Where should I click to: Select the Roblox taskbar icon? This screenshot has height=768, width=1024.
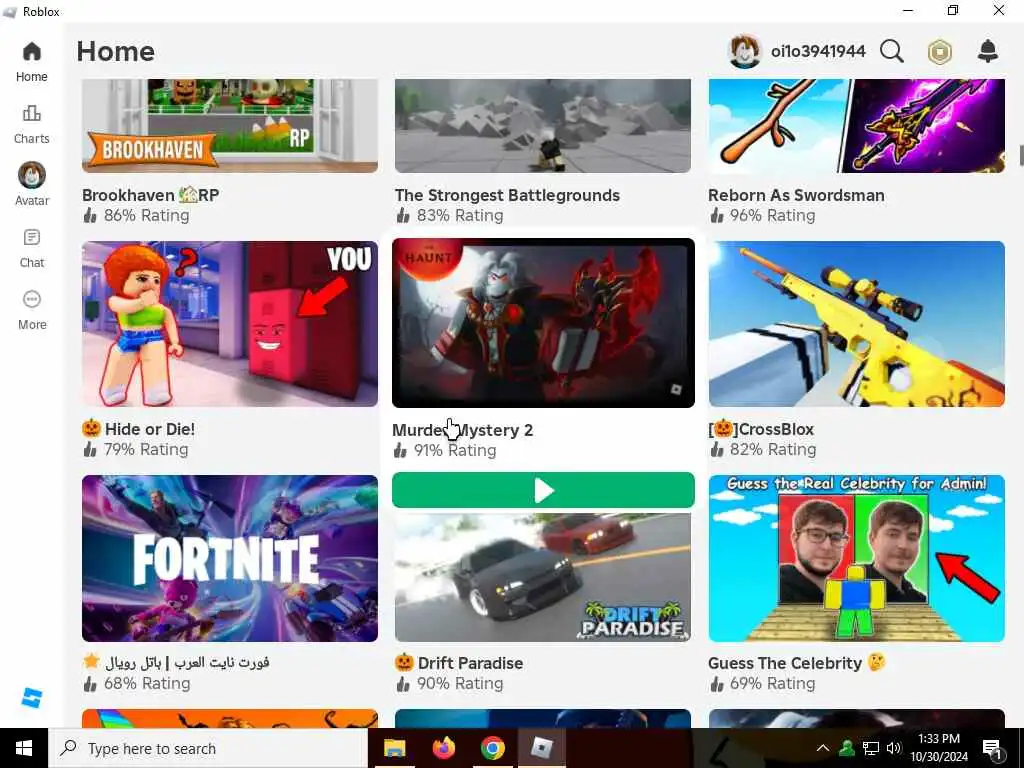coord(542,748)
